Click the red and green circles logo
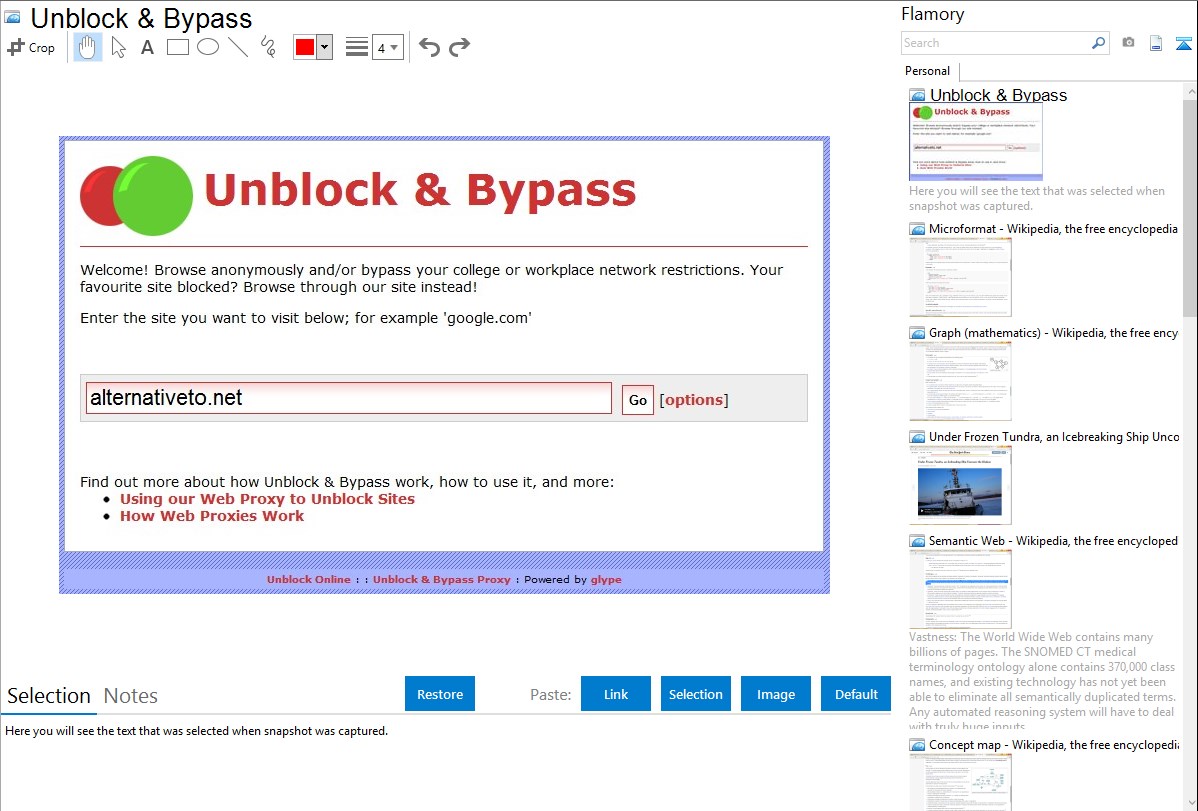 (x=137, y=196)
